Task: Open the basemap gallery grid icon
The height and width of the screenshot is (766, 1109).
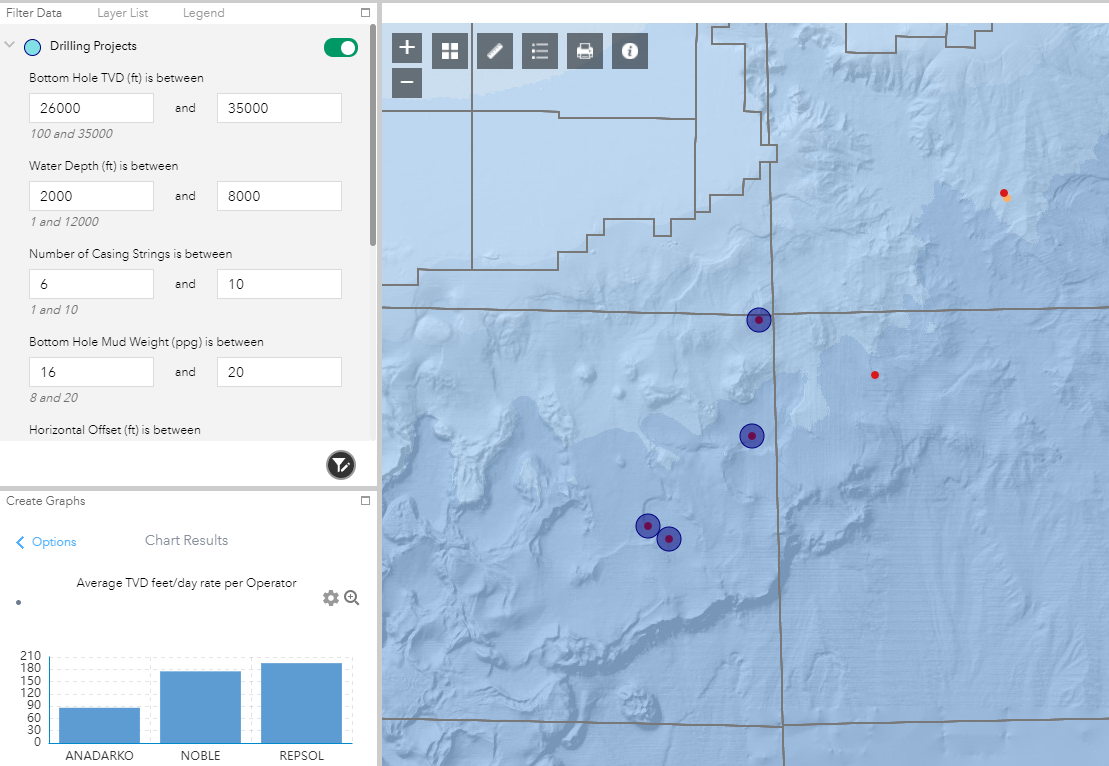Action: 450,51
